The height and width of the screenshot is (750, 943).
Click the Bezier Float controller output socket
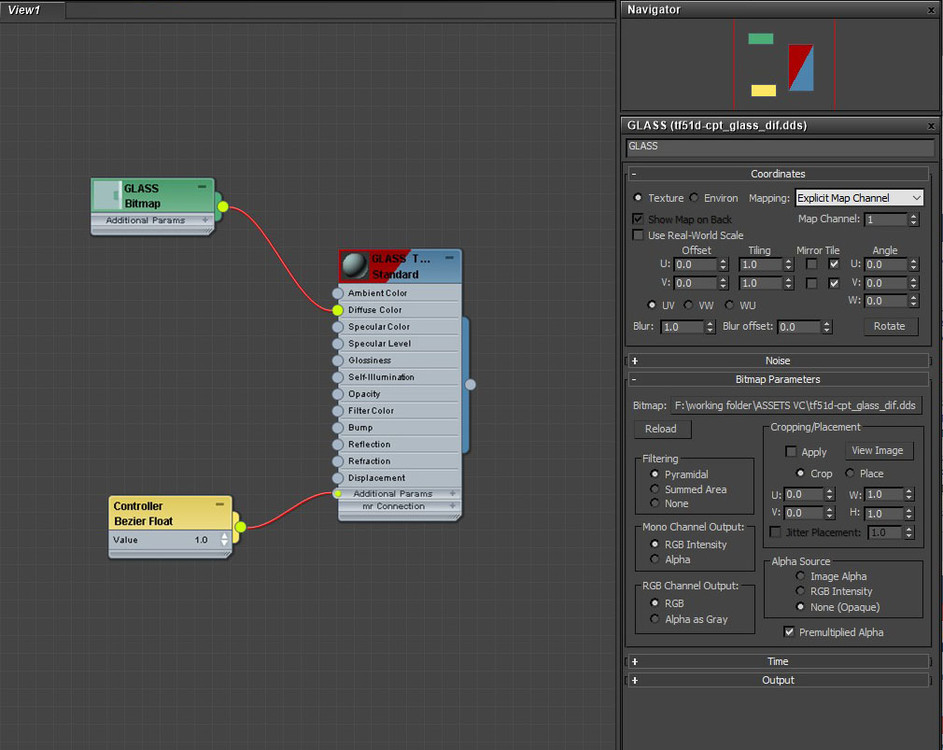pos(240,526)
